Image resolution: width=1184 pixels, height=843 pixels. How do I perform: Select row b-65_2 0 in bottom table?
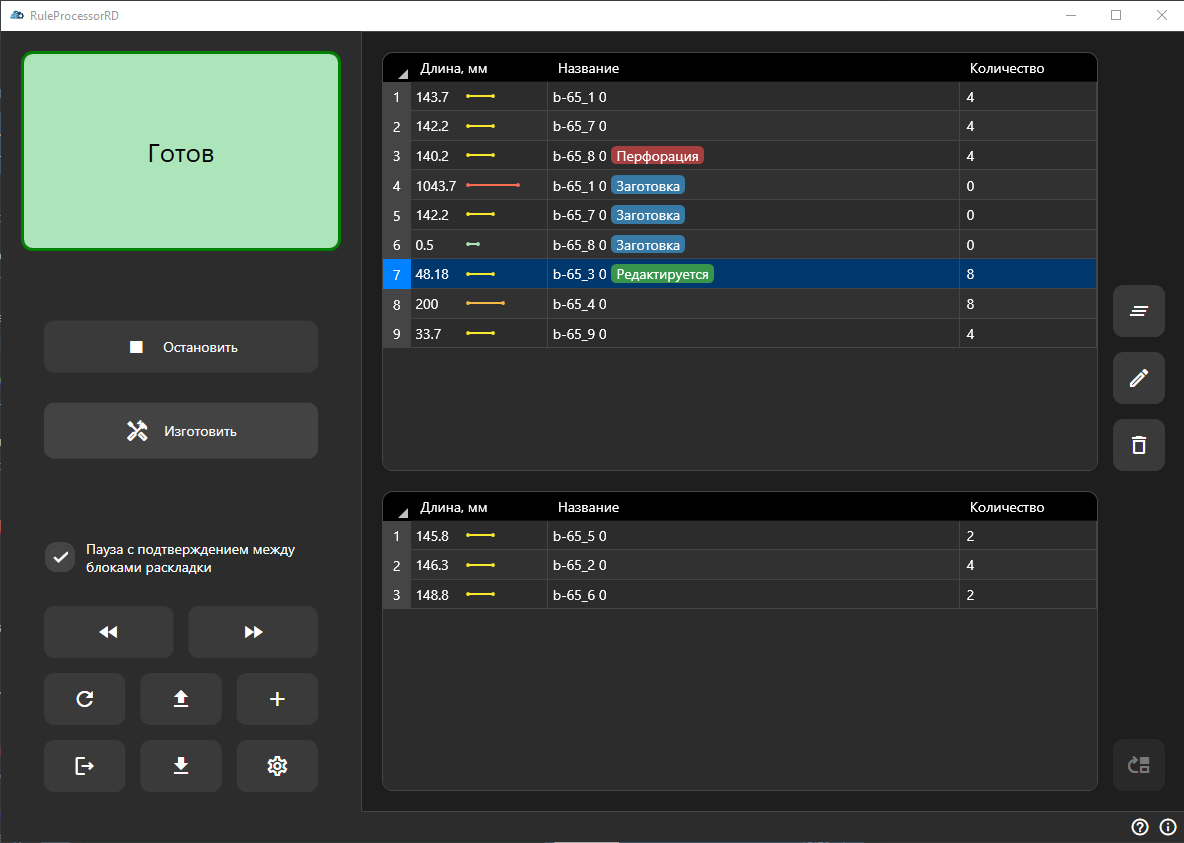pos(580,566)
